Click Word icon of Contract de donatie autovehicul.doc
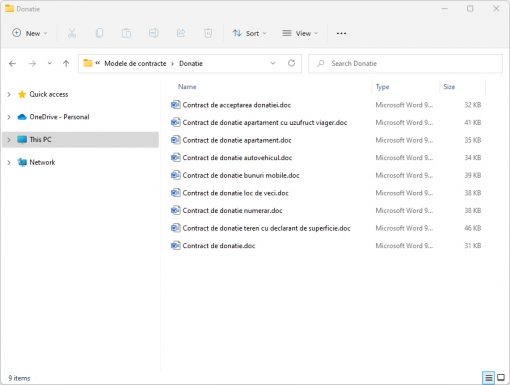Image resolution: width=510 pixels, height=385 pixels. (x=175, y=157)
